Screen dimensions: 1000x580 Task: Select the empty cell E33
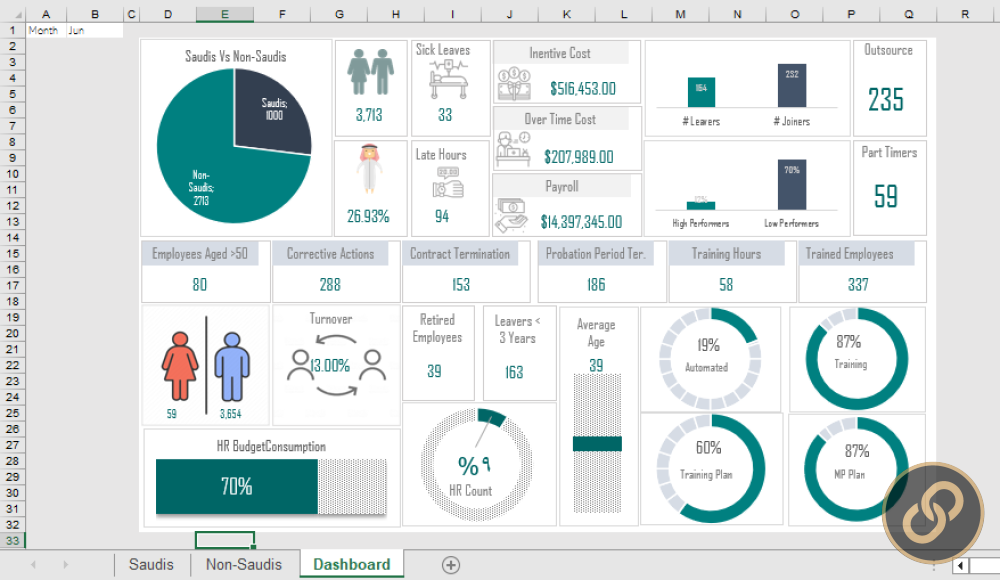click(225, 540)
